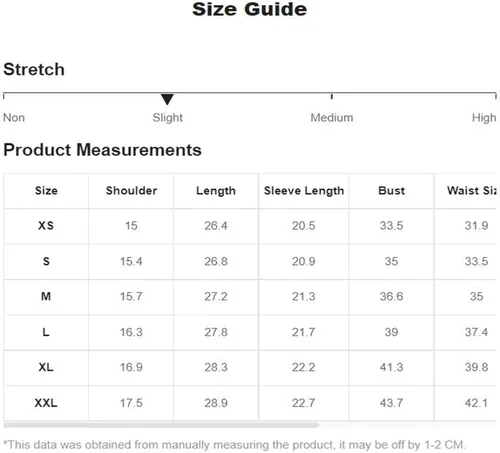Click the M size row label

pos(46,296)
